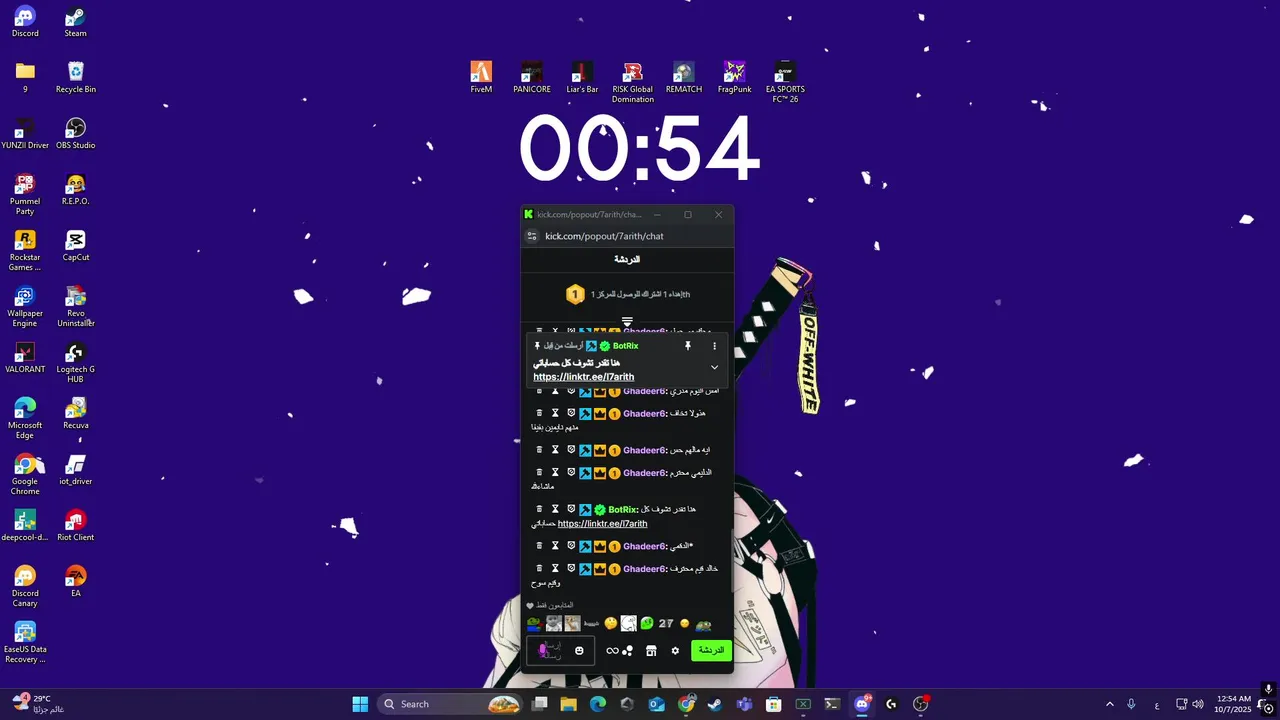The image size is (1280, 720).
Task: Show hidden system tray icons chevron
Action: pos(1109,704)
